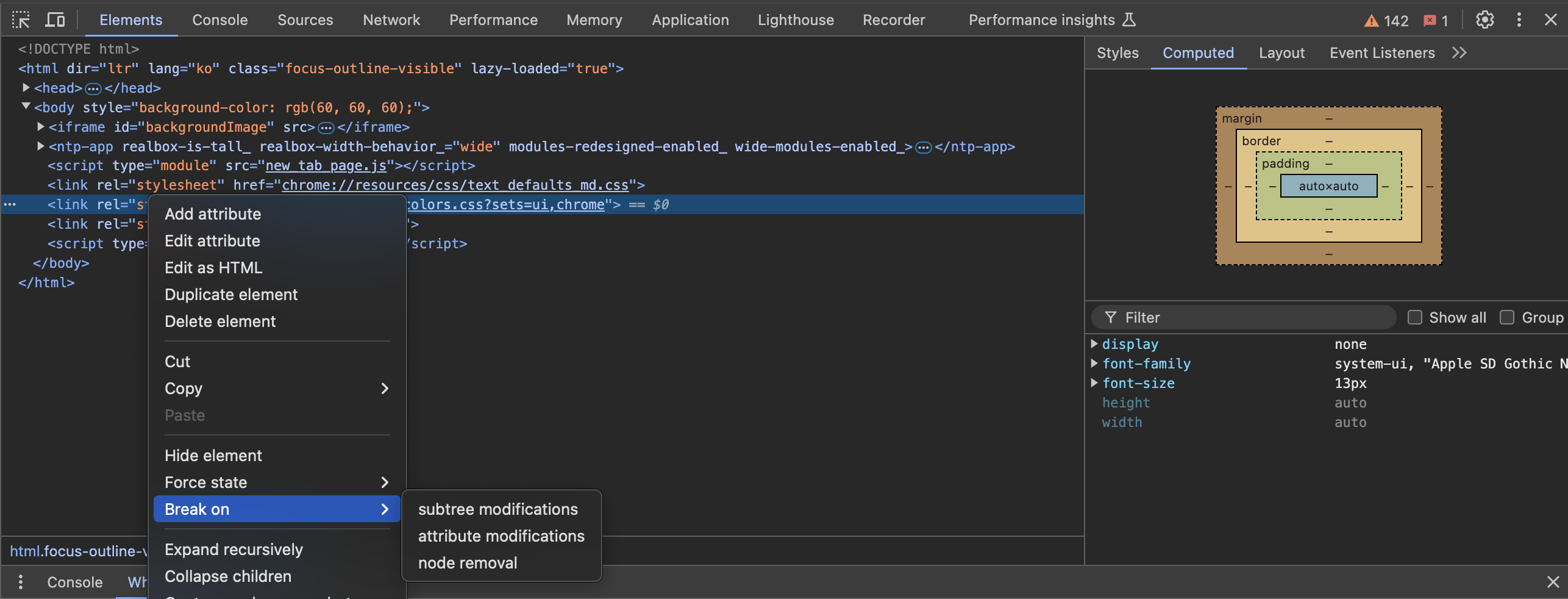Activate the inspect element picker icon

pos(21,20)
